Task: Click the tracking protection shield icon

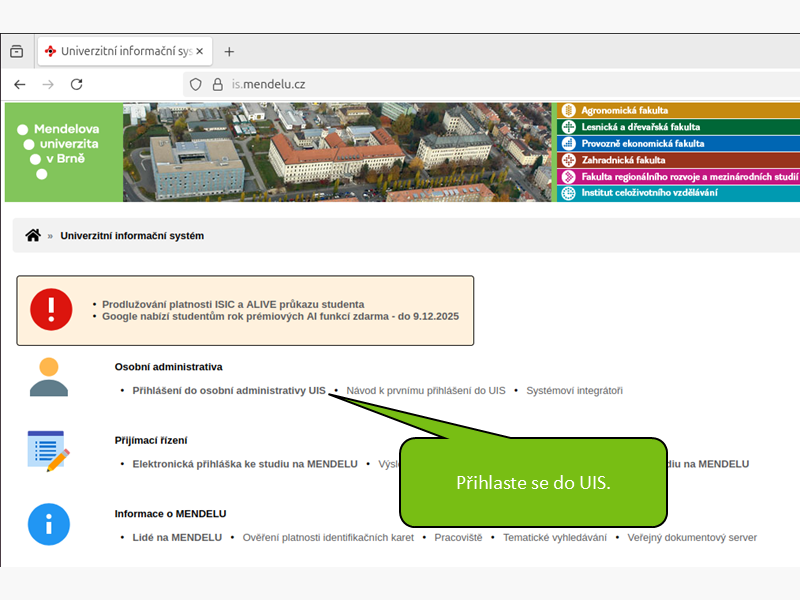Action: tap(196, 85)
